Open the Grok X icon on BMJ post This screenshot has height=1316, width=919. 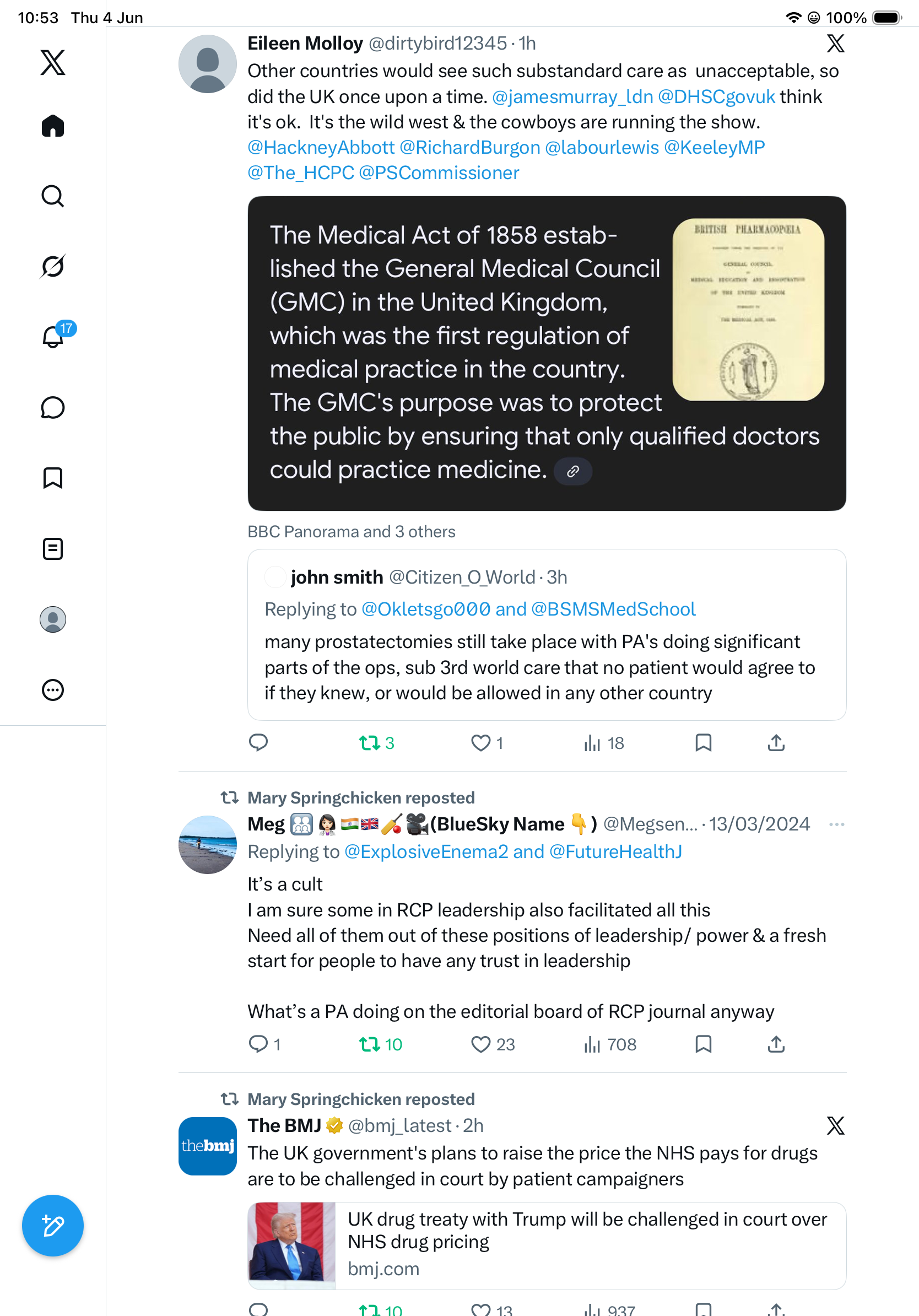[835, 1126]
